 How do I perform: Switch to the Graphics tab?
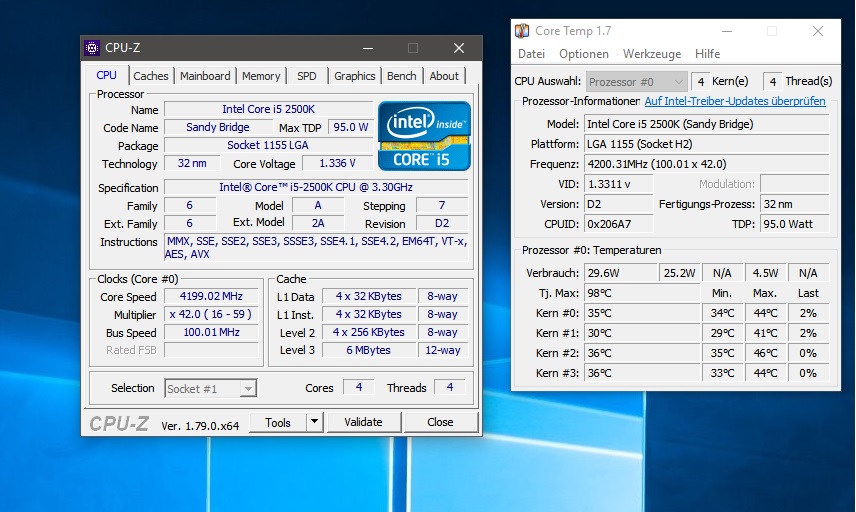355,76
